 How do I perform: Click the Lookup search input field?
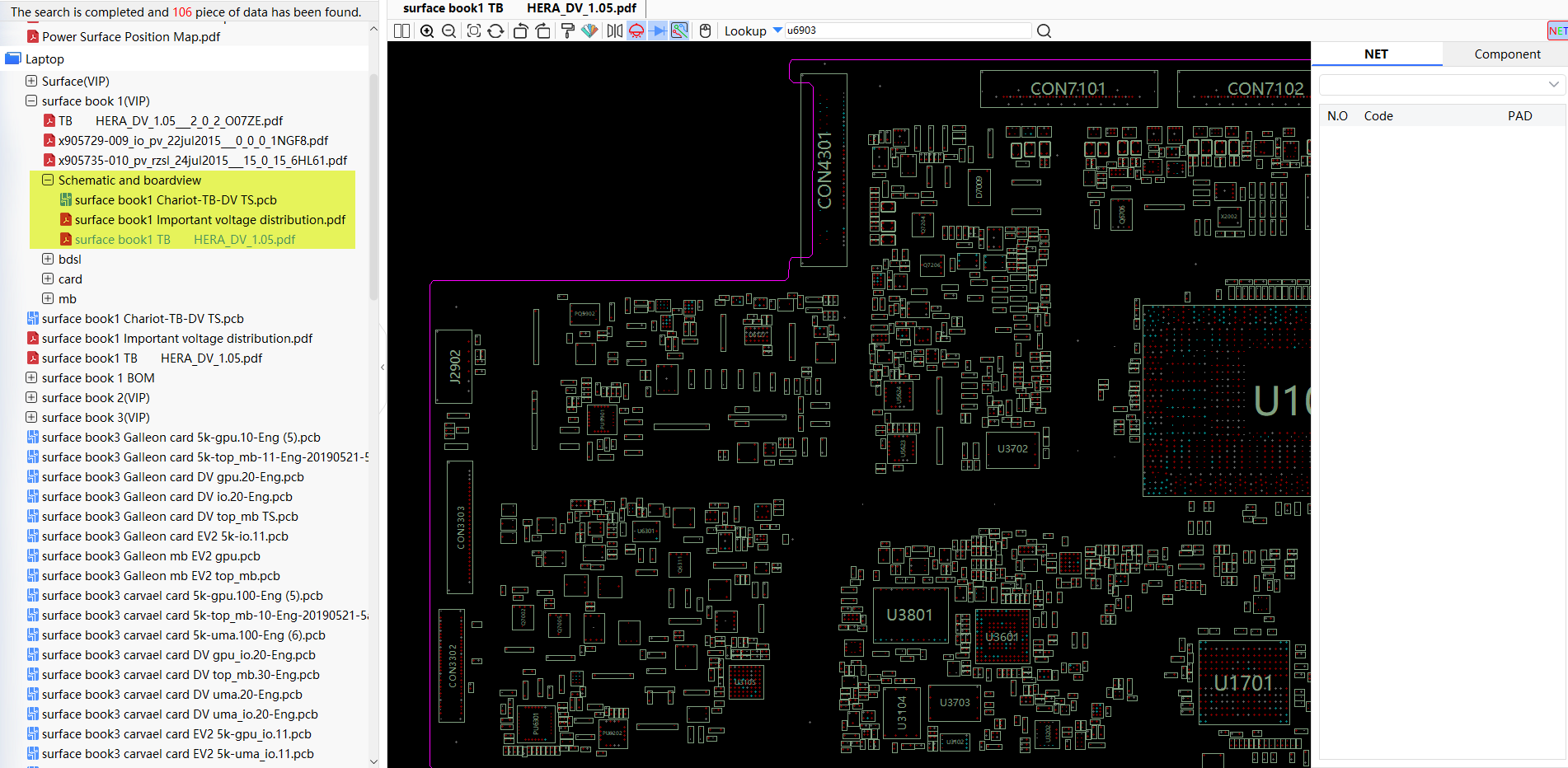point(907,30)
